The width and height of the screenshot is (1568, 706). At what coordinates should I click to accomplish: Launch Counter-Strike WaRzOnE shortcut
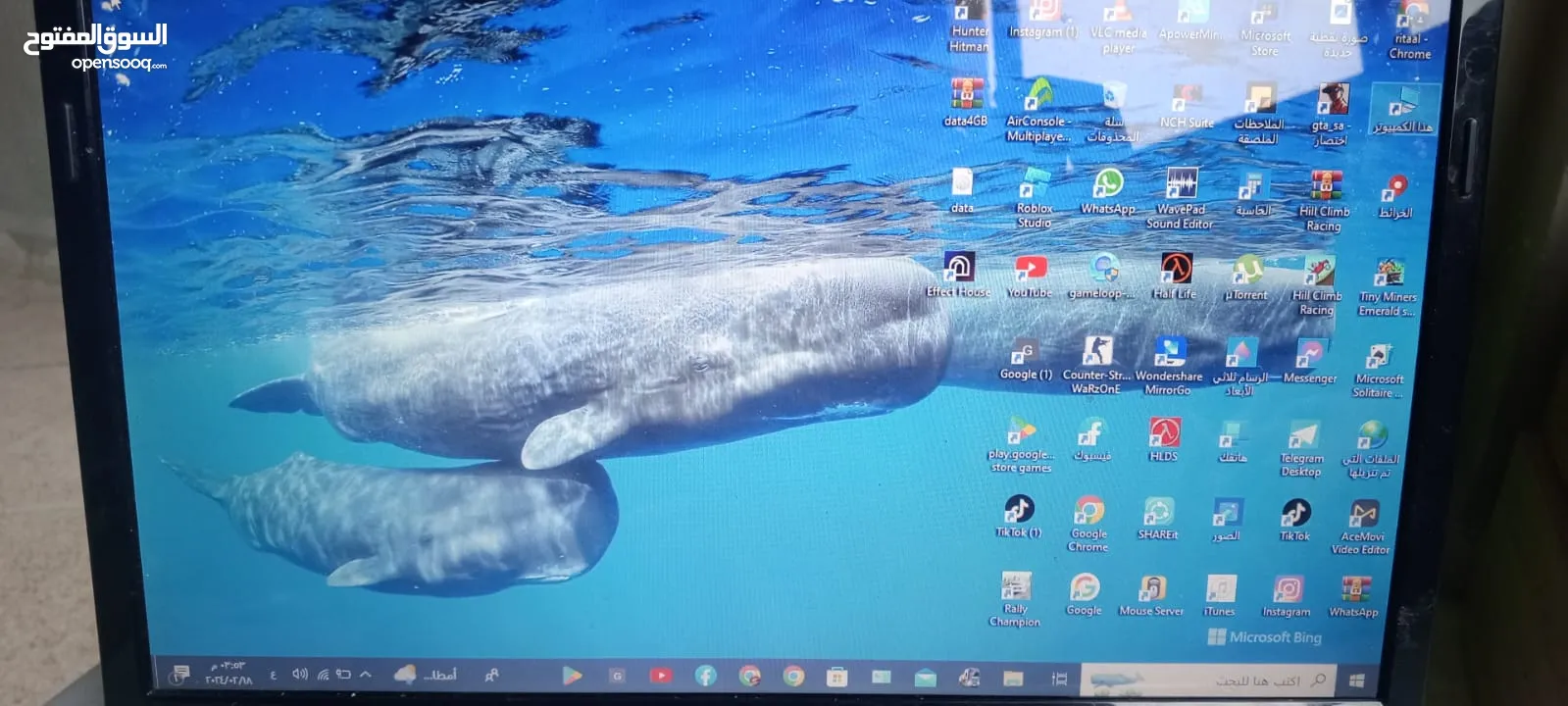coord(1096,366)
